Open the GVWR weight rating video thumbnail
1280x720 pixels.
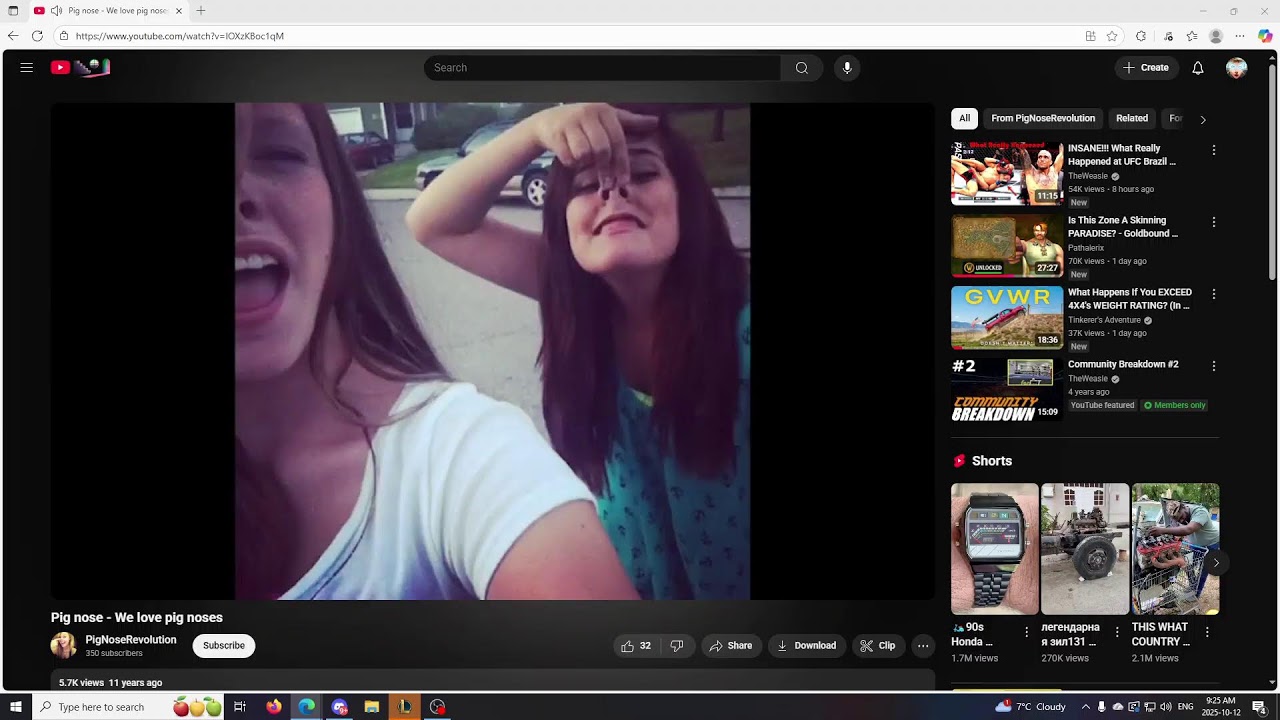1007,317
